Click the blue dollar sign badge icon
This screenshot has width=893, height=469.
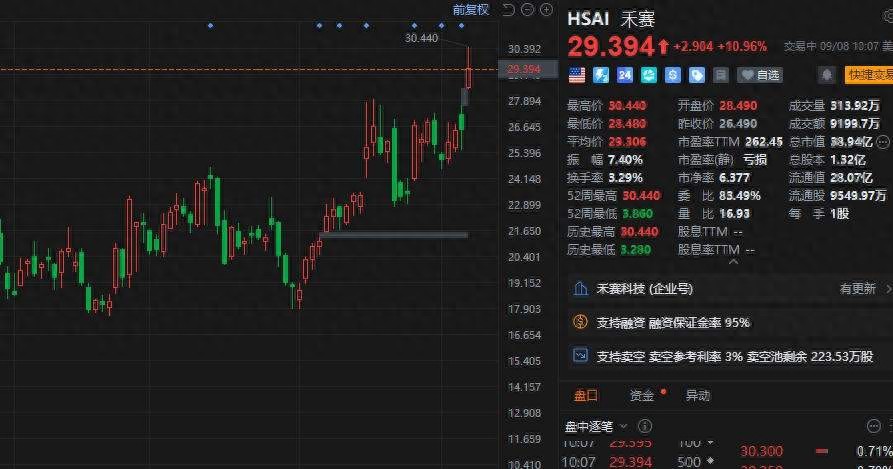673,75
